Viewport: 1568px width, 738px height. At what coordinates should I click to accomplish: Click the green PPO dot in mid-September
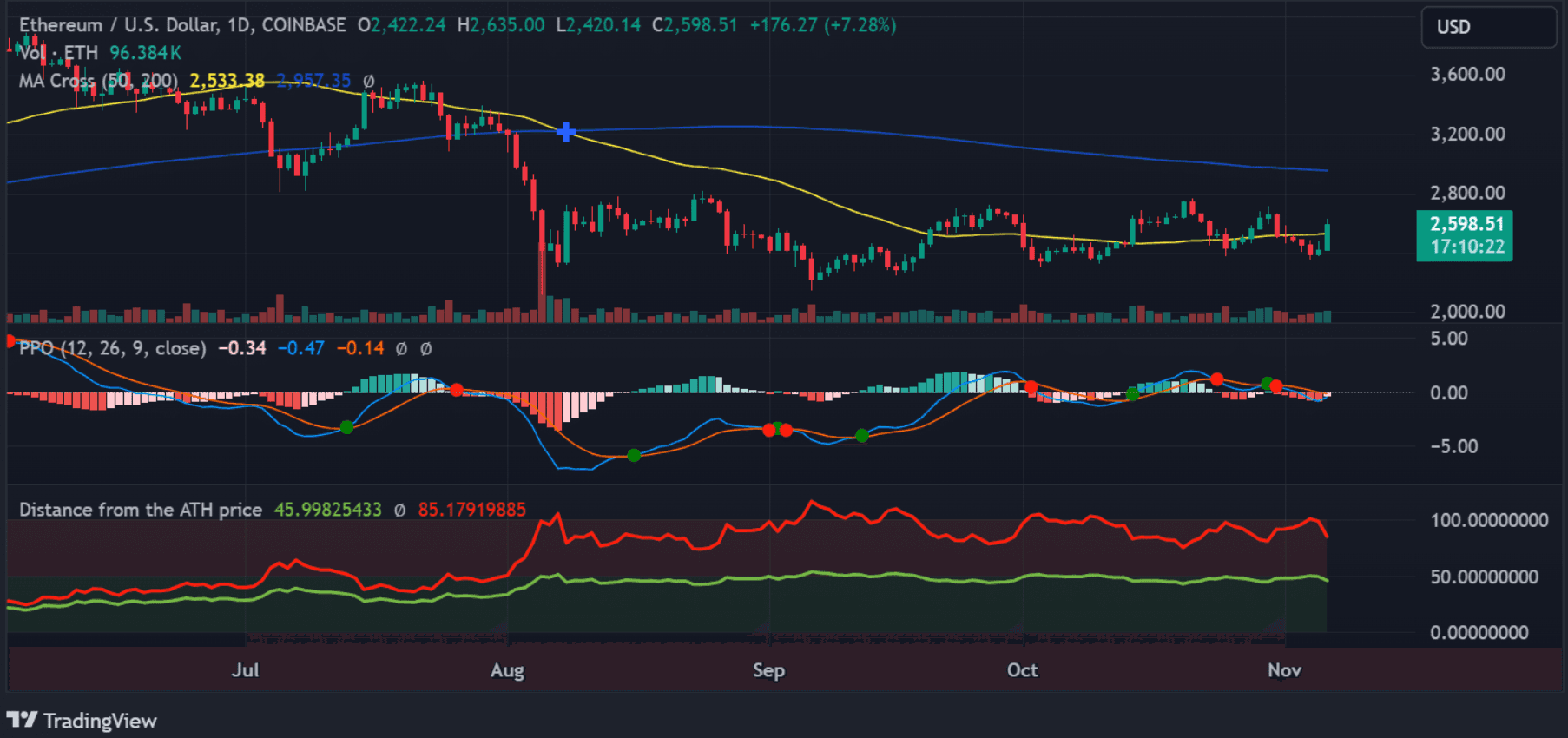861,435
